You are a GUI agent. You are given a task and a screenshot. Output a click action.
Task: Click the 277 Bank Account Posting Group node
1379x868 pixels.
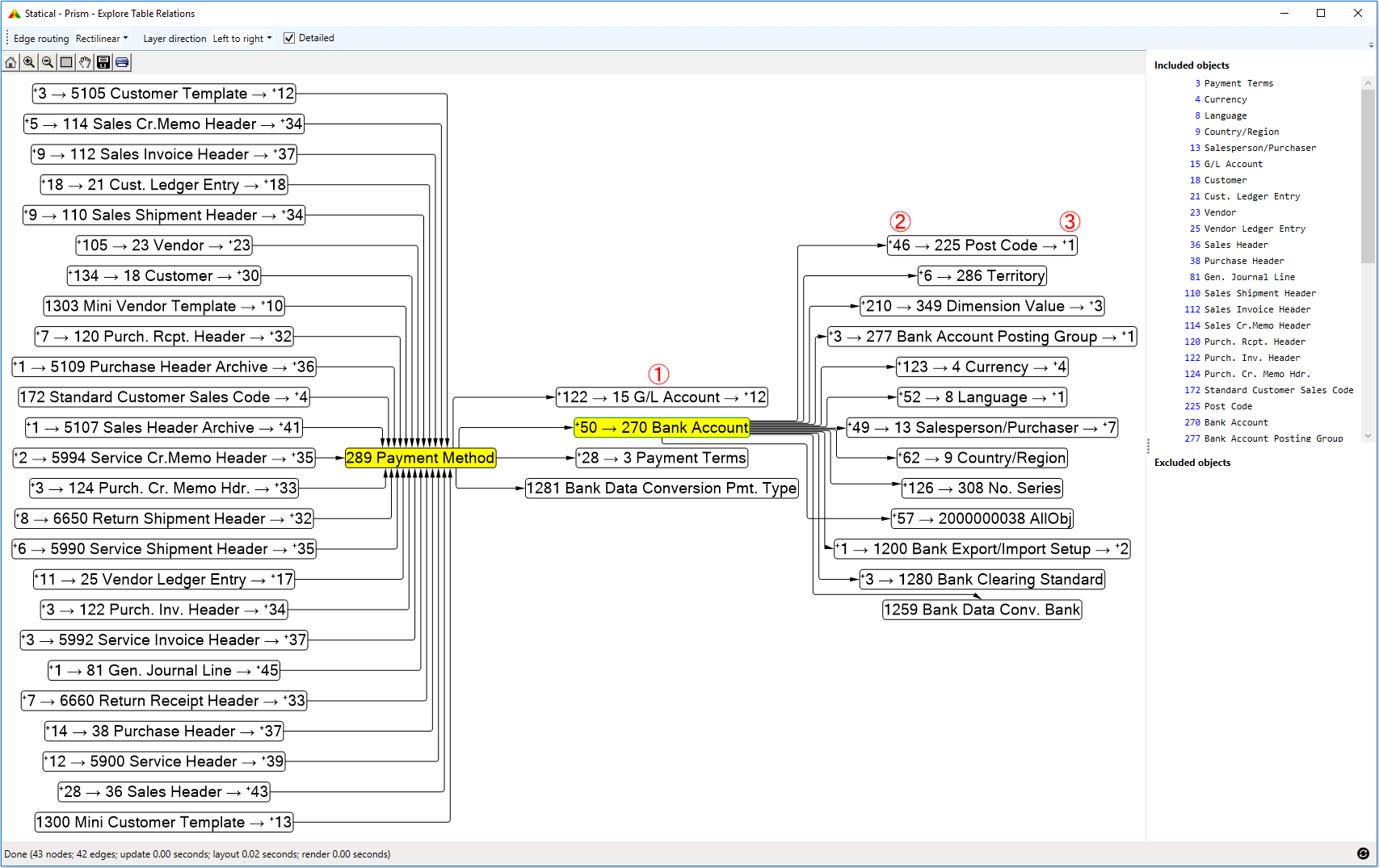point(982,337)
